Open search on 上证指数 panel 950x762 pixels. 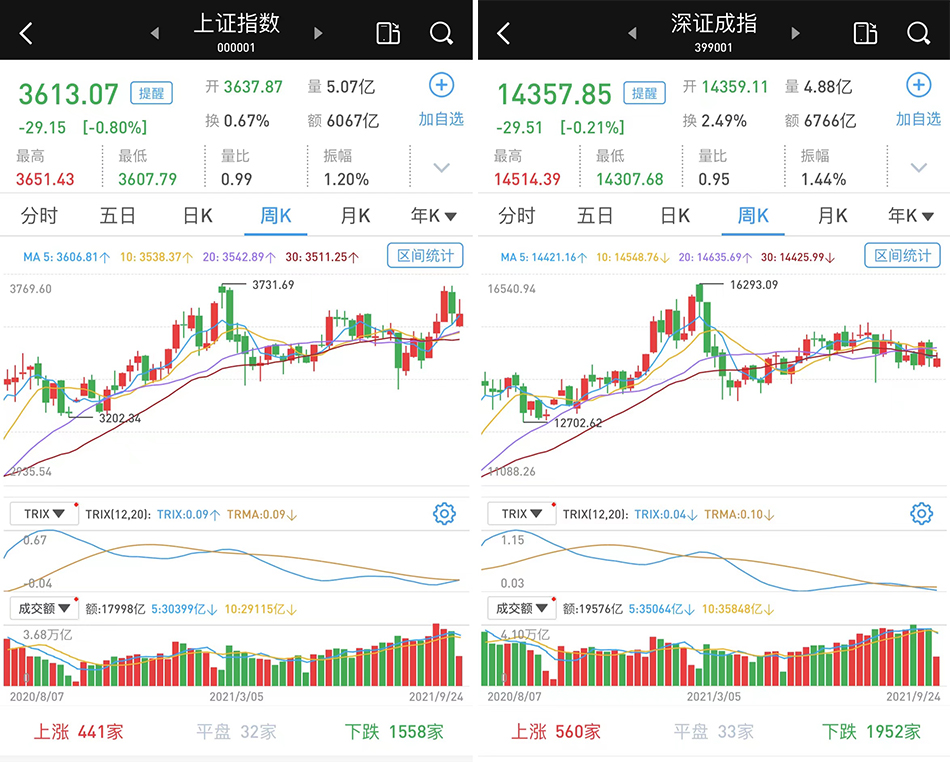point(441,33)
